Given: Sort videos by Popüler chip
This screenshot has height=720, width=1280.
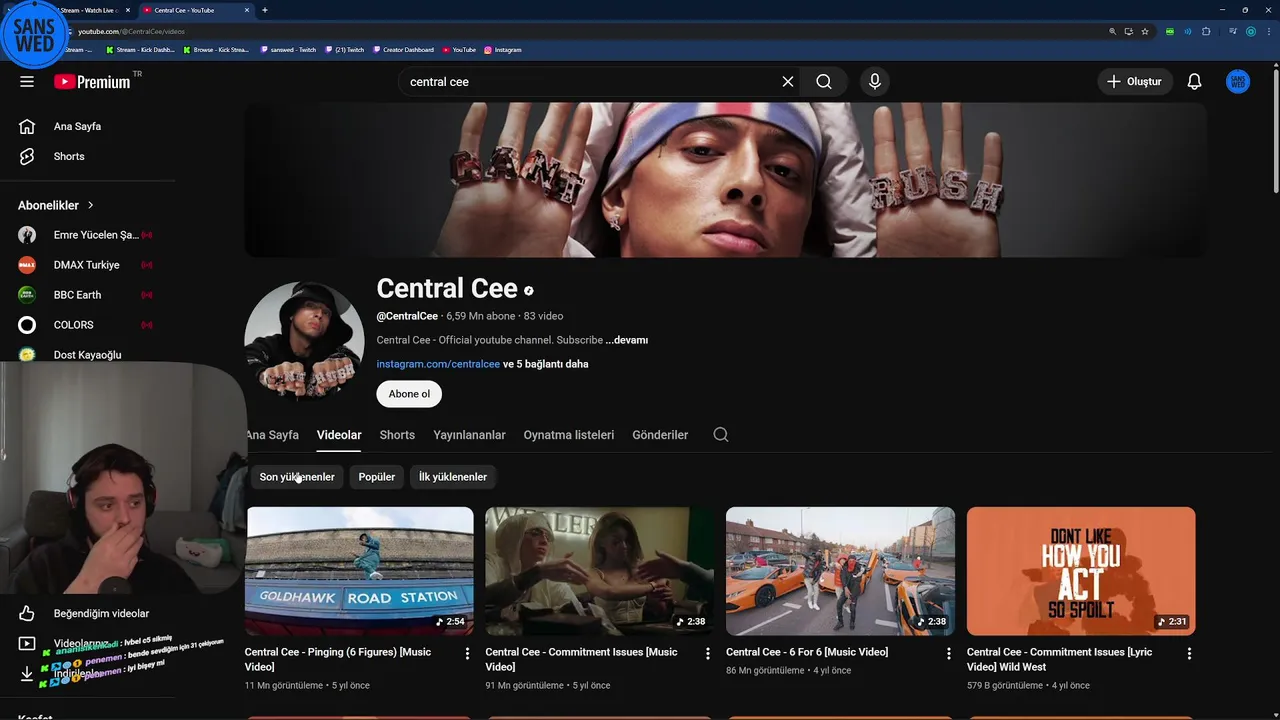Looking at the screenshot, I should click(377, 477).
